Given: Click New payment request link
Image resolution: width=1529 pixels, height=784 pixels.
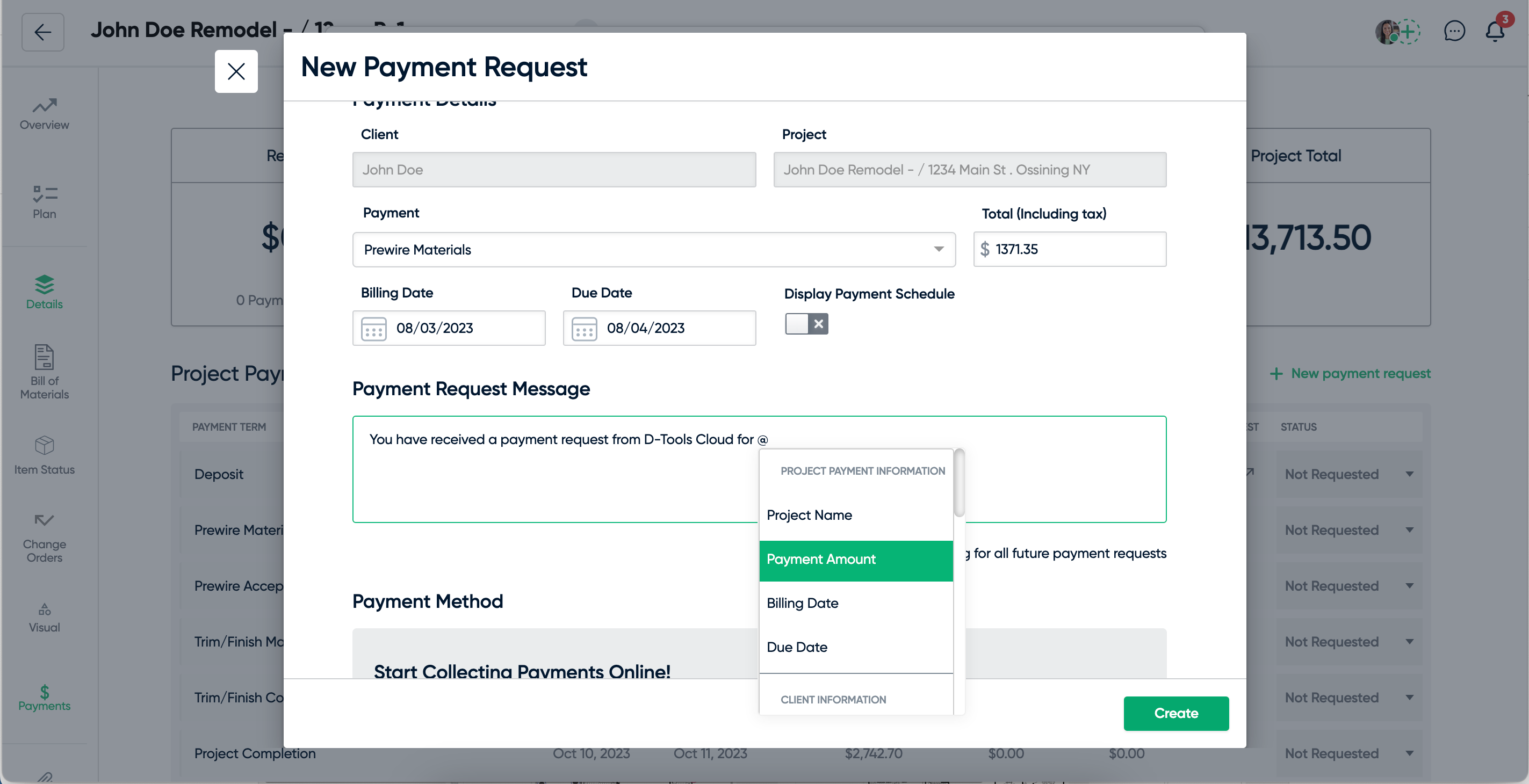Looking at the screenshot, I should click(1350, 373).
